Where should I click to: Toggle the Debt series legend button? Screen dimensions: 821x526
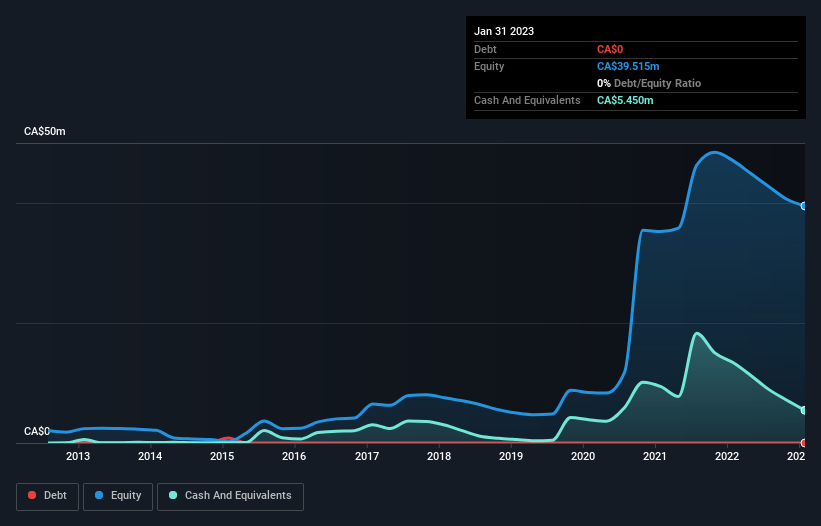pyautogui.click(x=48, y=496)
